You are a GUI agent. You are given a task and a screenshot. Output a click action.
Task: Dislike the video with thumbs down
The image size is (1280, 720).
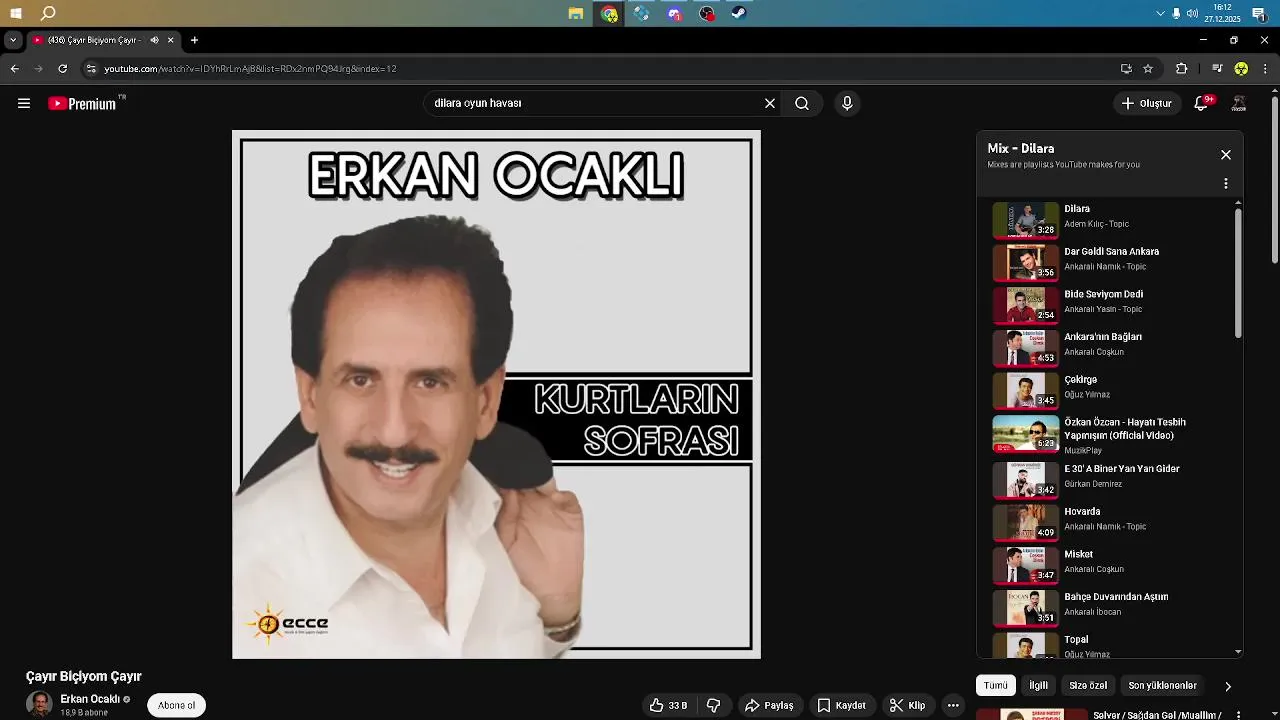713,705
